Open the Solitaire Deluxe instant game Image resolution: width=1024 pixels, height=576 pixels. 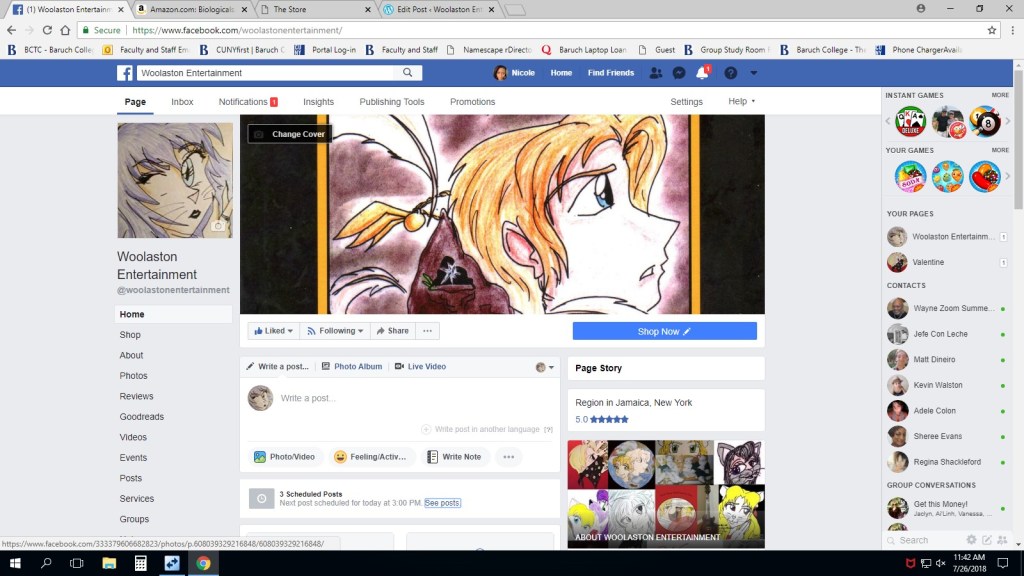click(910, 121)
